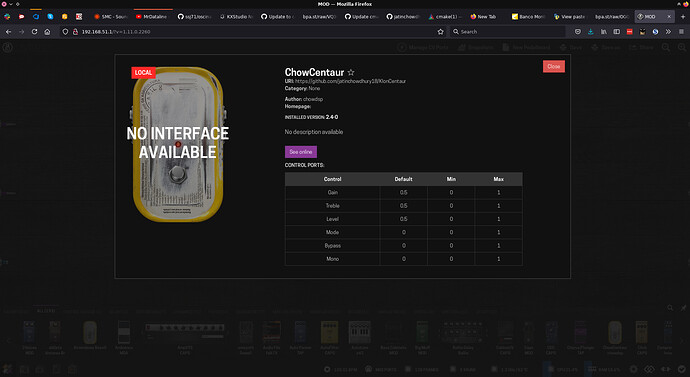Open the Firefox hamburger application menu
This screenshot has width=690, height=377.
point(681,32)
